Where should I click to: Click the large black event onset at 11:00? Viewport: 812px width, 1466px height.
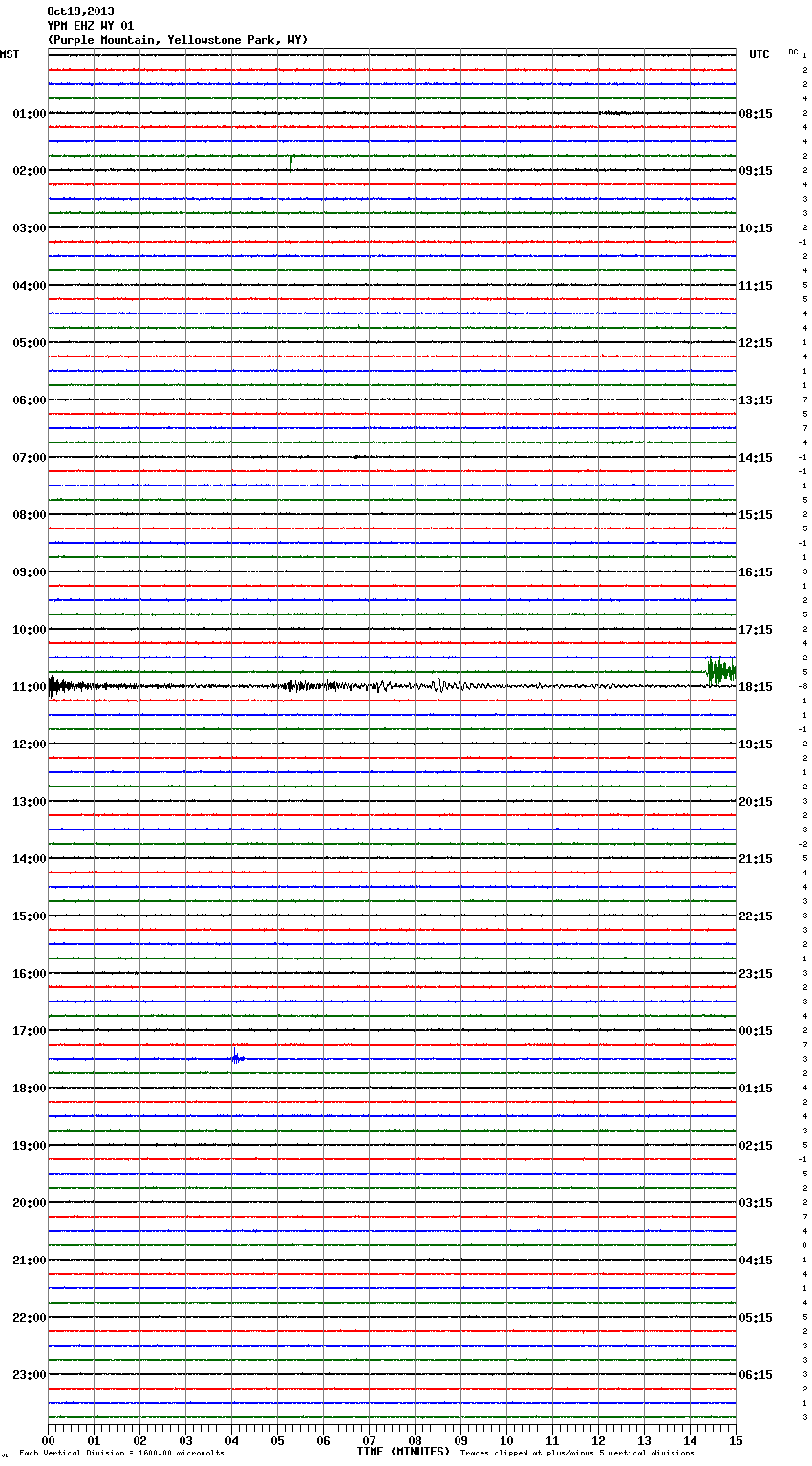55,686
